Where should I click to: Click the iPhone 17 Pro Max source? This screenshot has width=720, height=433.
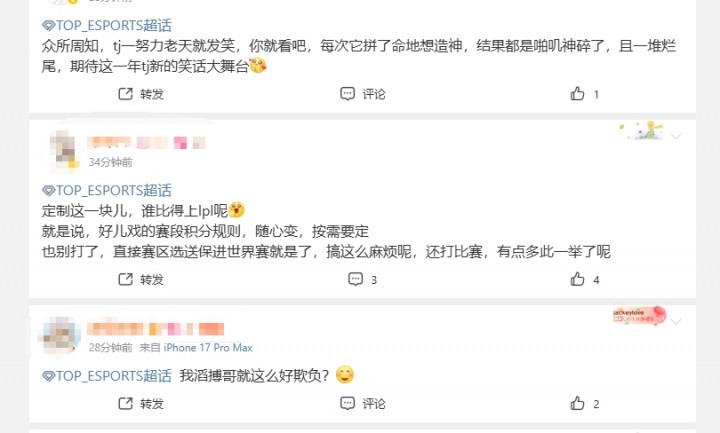click(x=208, y=348)
